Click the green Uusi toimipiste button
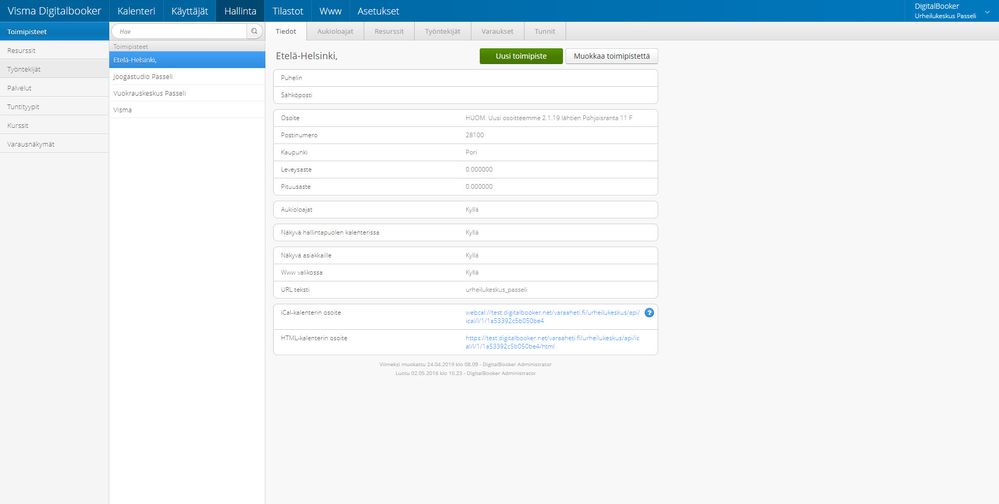The height and width of the screenshot is (504, 999). 521,56
